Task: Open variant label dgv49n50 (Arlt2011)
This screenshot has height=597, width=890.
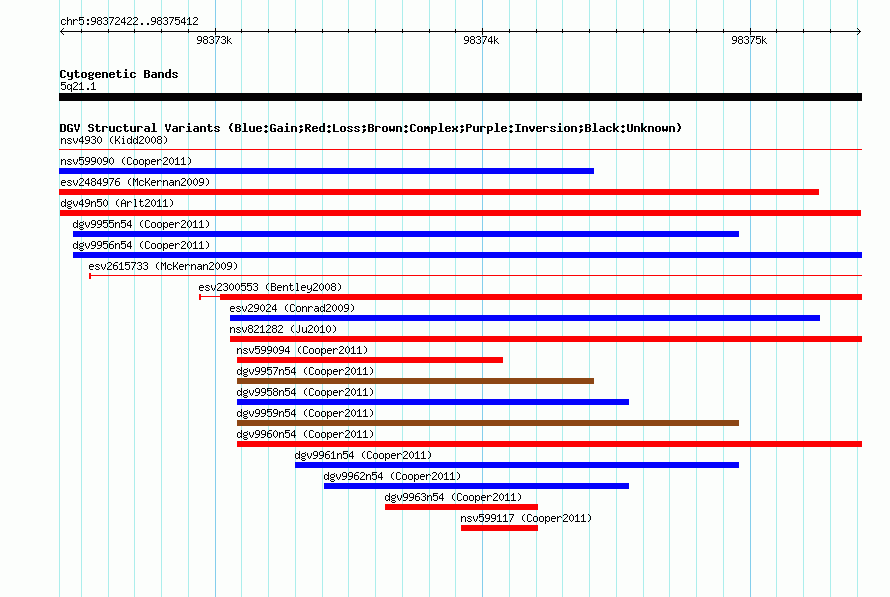Action: pos(117,203)
